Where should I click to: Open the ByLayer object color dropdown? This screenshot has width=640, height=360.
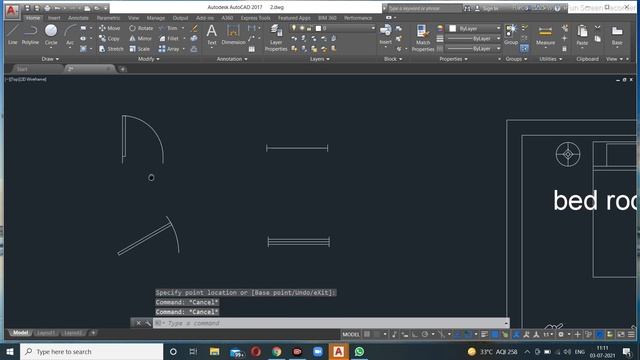(474, 28)
